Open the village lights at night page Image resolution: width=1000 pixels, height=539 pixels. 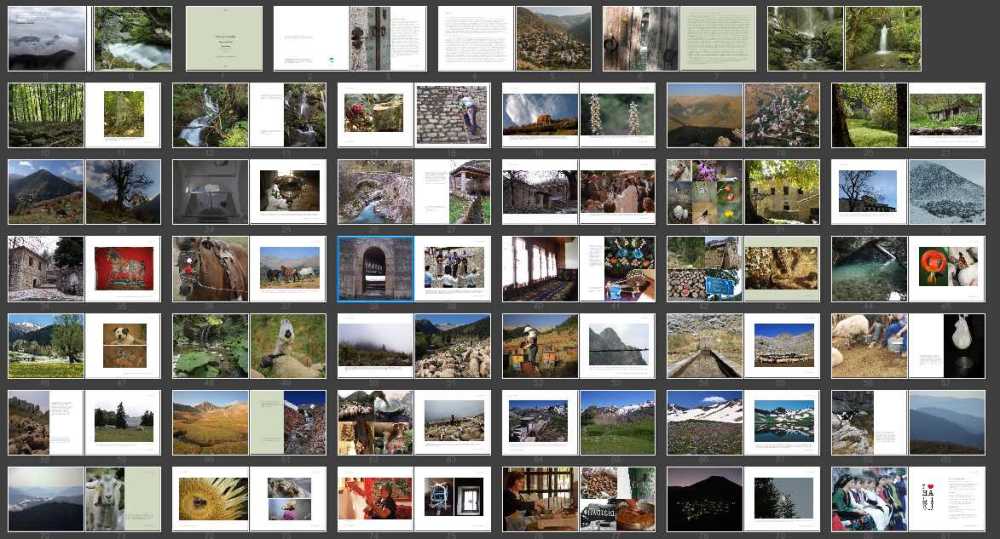click(705, 499)
